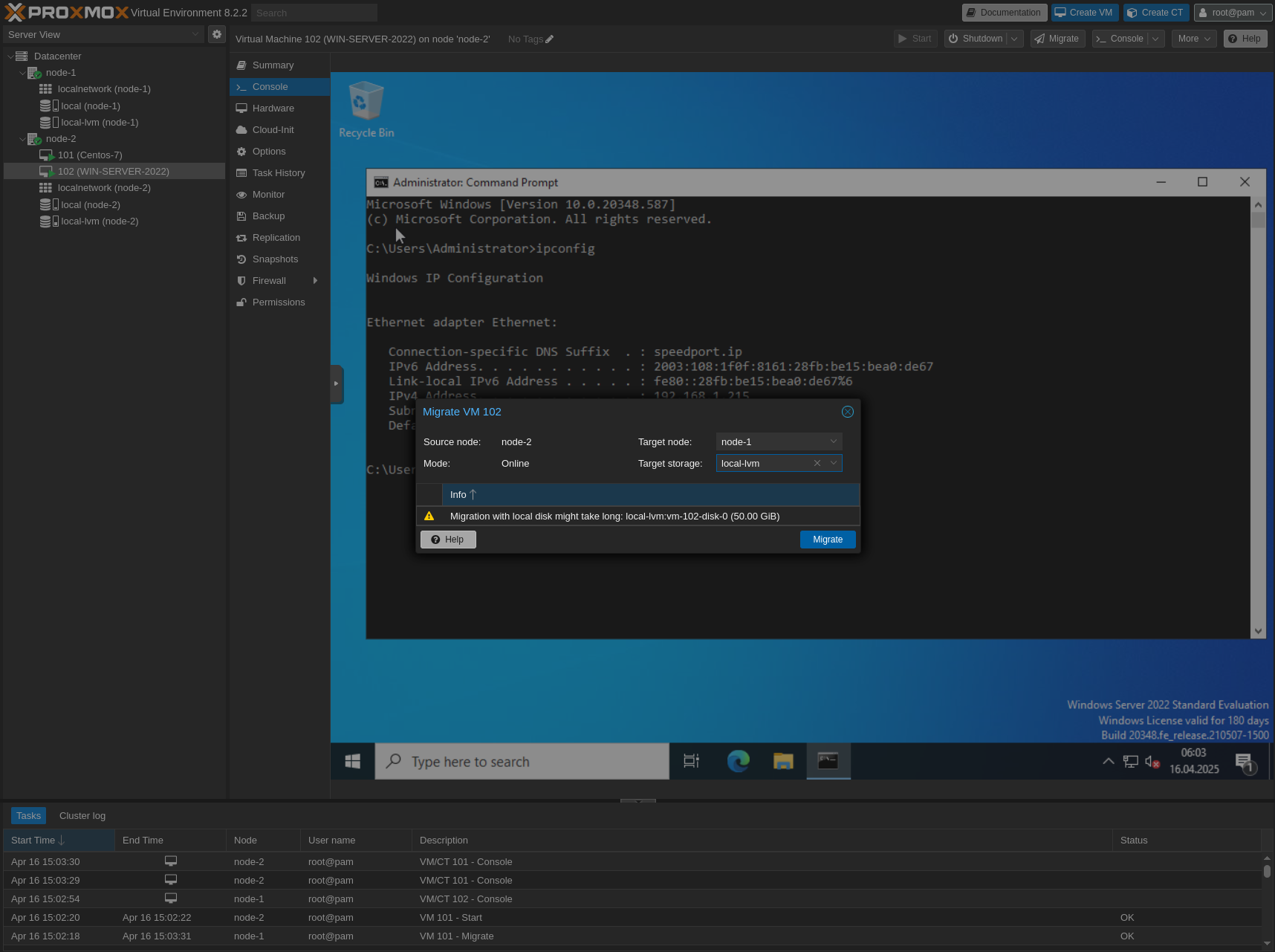Viewport: 1275px width, 952px height.
Task: Launch Microsoft Edge from the Windows taskbar
Action: click(x=737, y=761)
